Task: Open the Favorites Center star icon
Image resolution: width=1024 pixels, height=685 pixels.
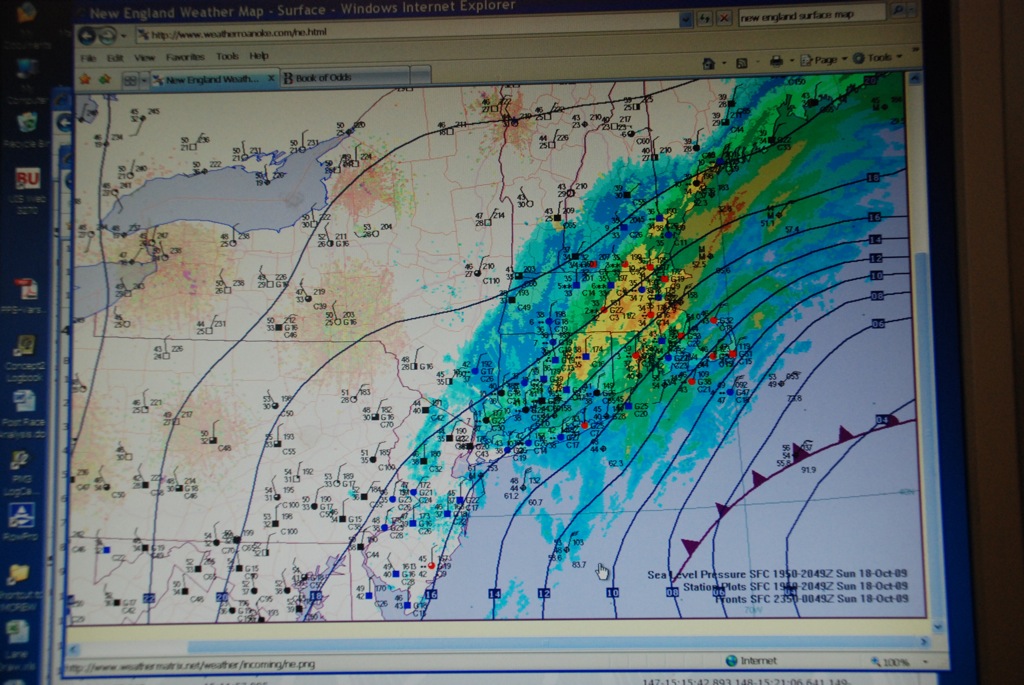Action: (85, 78)
